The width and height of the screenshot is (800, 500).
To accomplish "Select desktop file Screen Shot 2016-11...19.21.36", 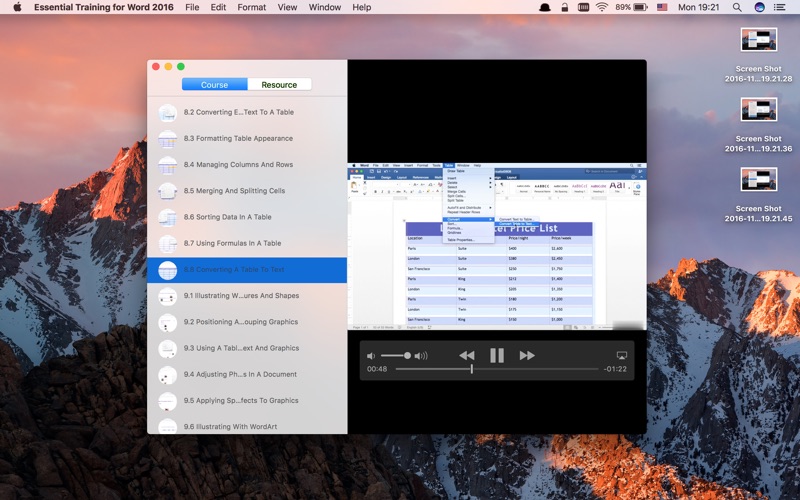I will click(x=759, y=125).
